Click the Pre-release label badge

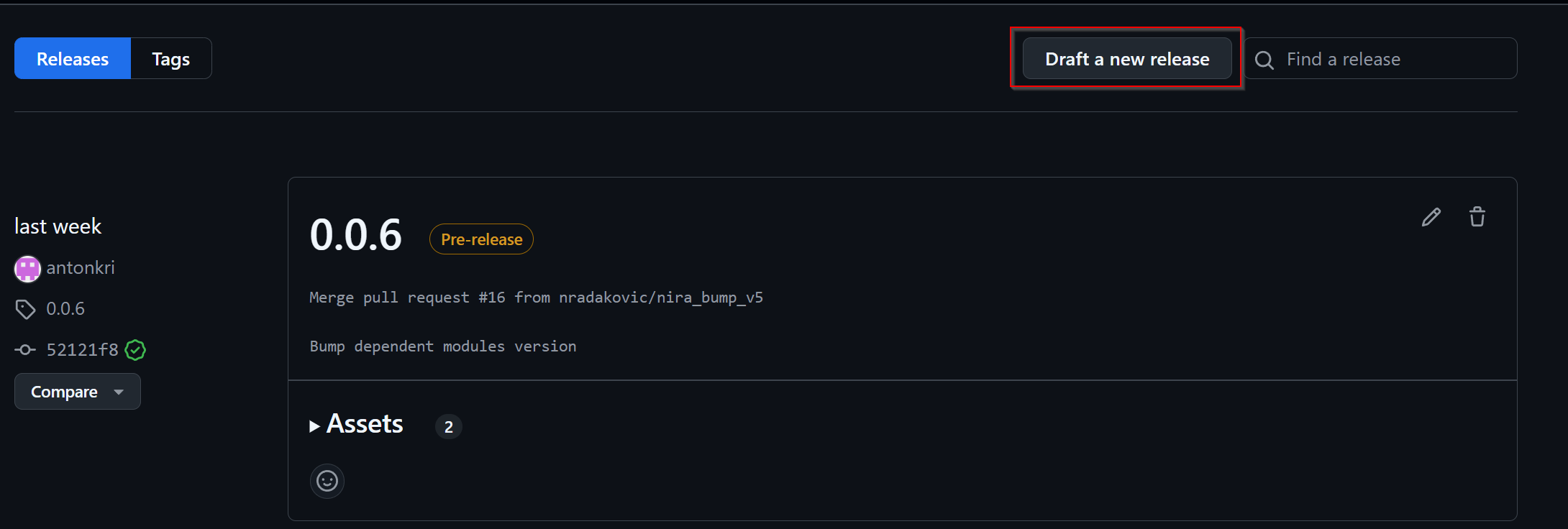[481, 239]
